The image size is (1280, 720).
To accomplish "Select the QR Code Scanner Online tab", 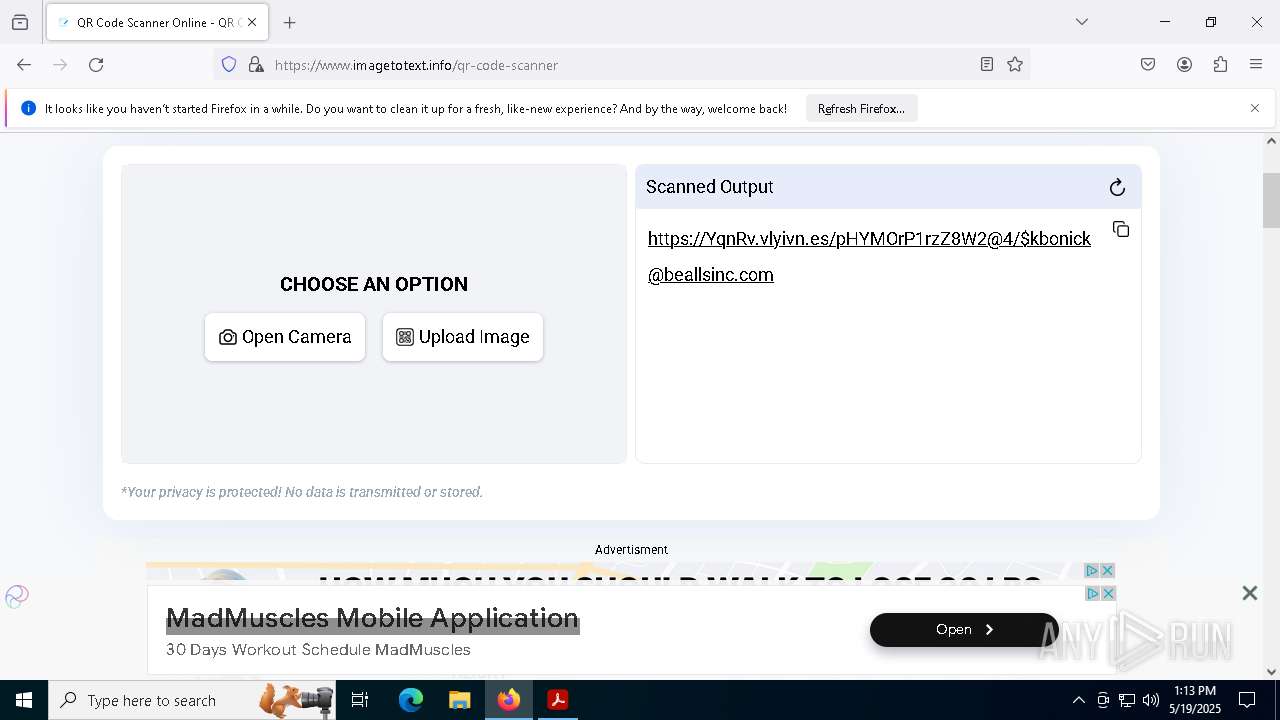I will [x=157, y=22].
